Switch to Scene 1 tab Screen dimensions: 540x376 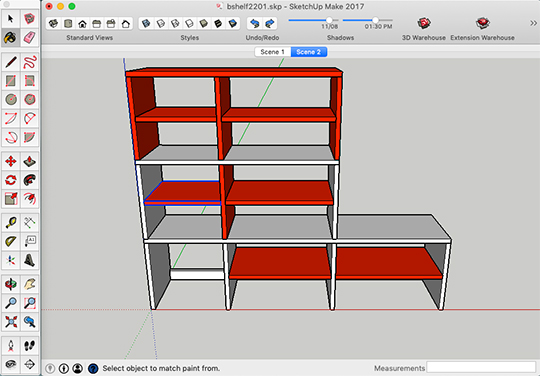273,52
